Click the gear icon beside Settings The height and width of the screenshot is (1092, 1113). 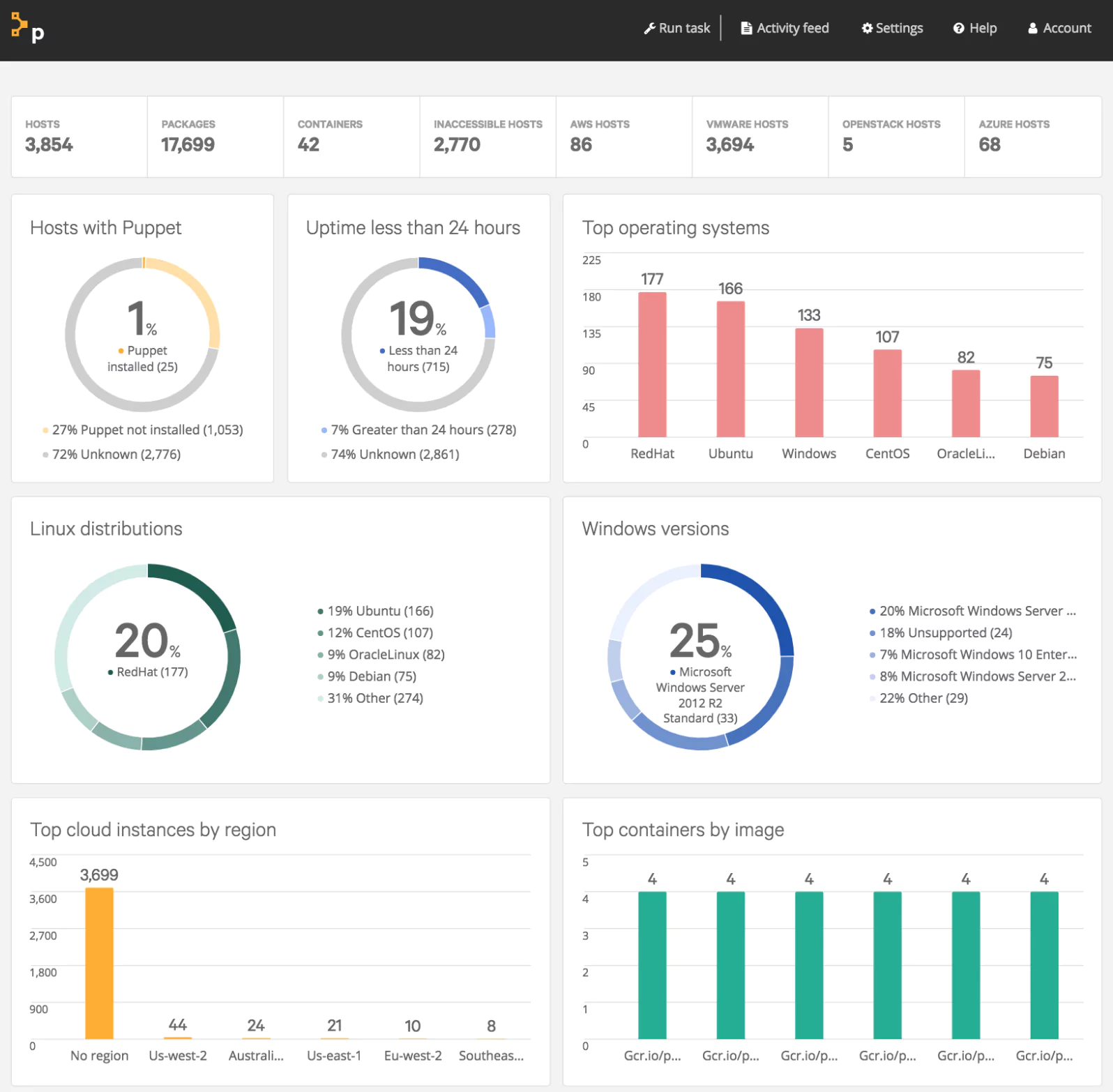[867, 29]
